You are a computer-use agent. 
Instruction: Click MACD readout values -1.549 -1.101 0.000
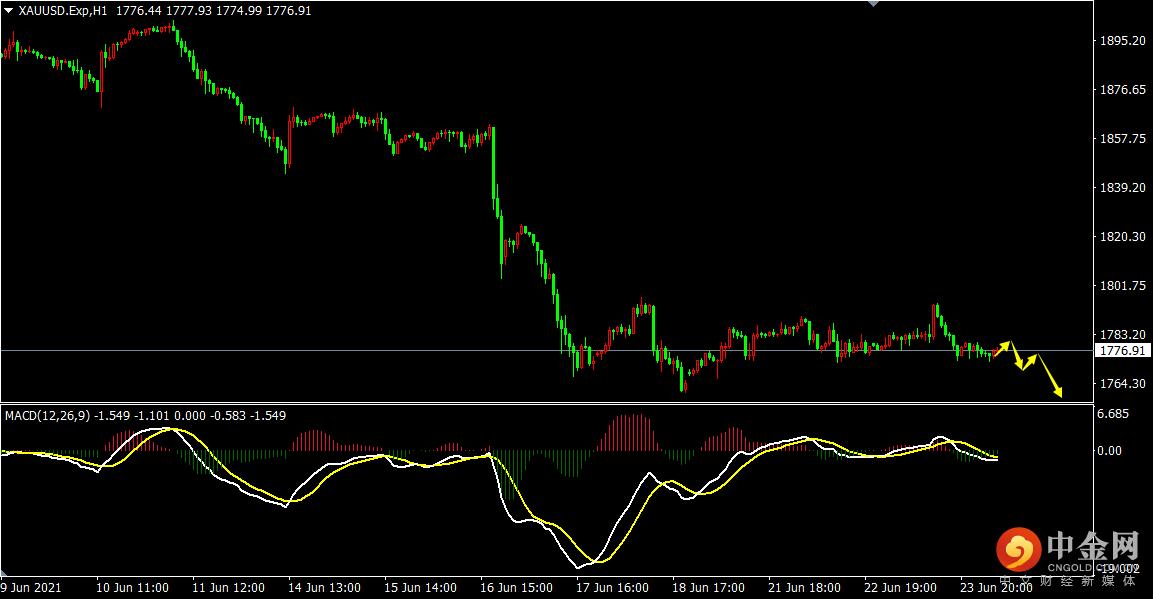150,416
